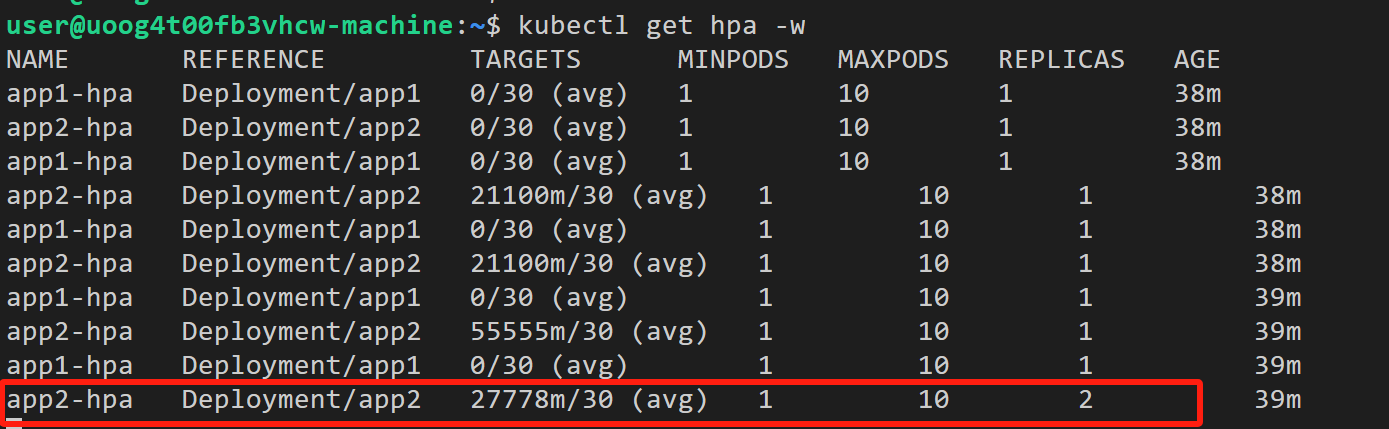Click MAXPODS value 10 in highlighted row
1389x429 pixels.
933,401
